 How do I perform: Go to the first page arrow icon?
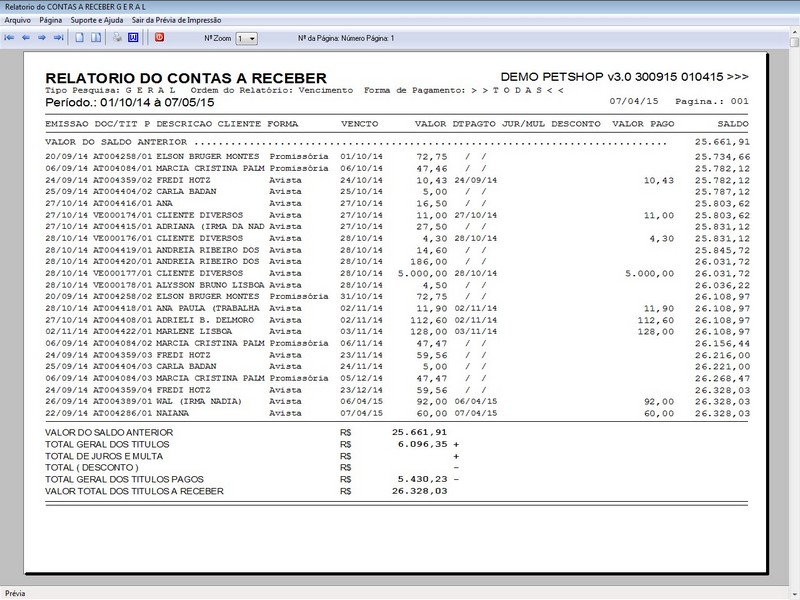coord(9,38)
